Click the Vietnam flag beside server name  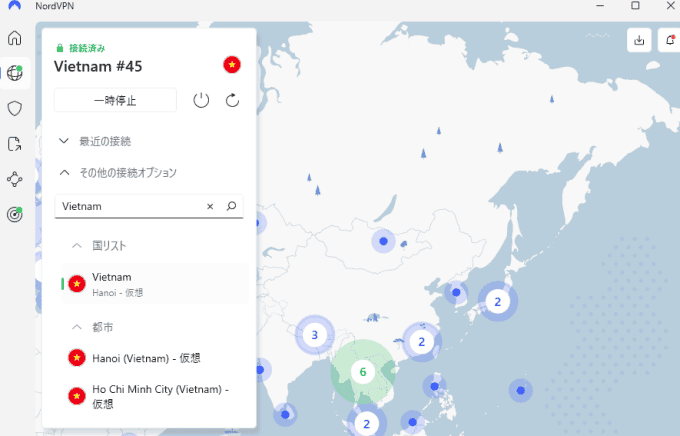point(232,65)
